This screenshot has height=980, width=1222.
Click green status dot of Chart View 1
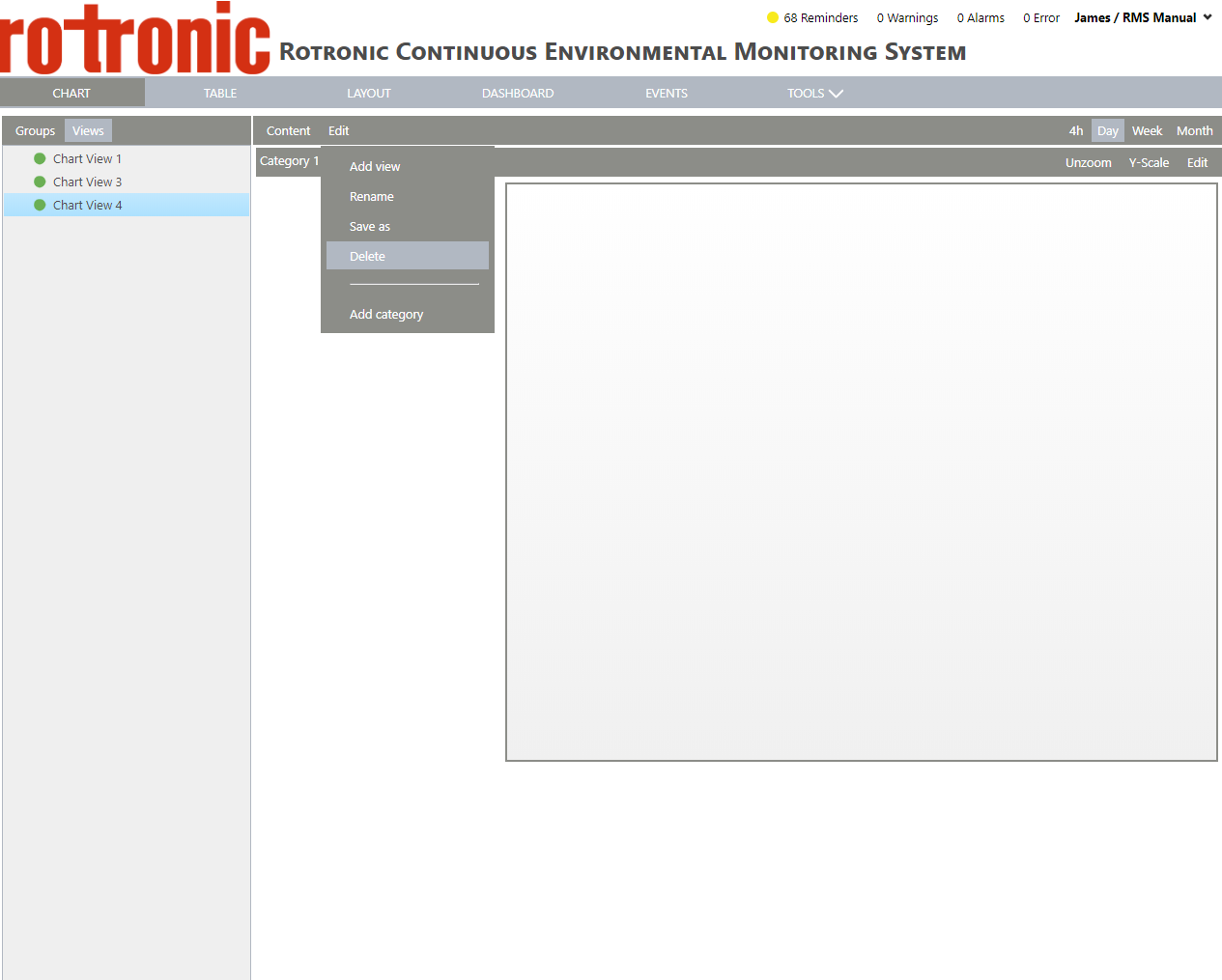coord(40,158)
